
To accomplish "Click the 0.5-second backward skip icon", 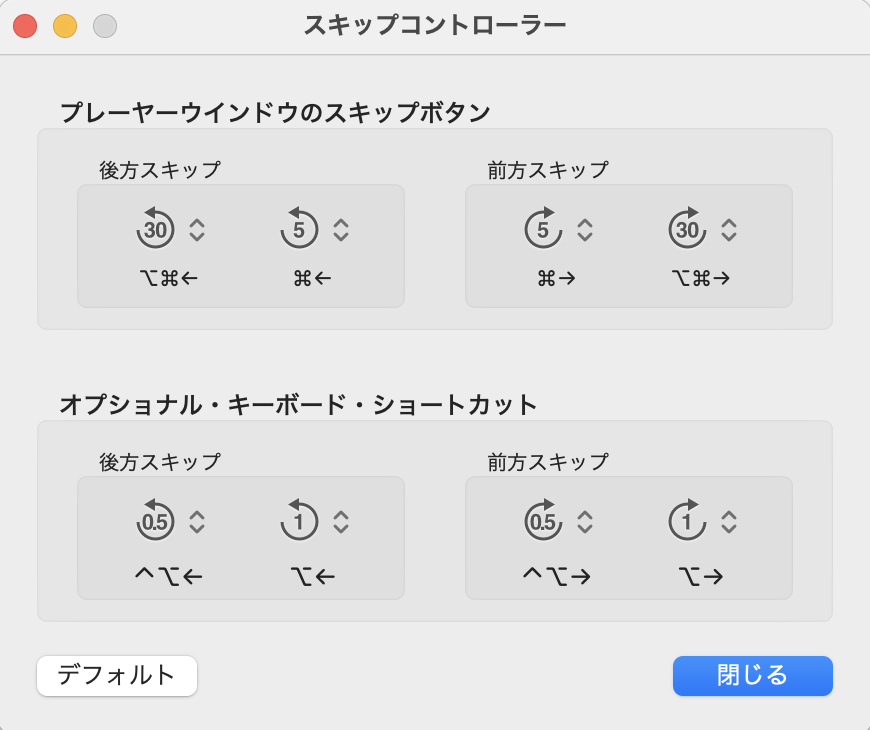I will coord(155,520).
